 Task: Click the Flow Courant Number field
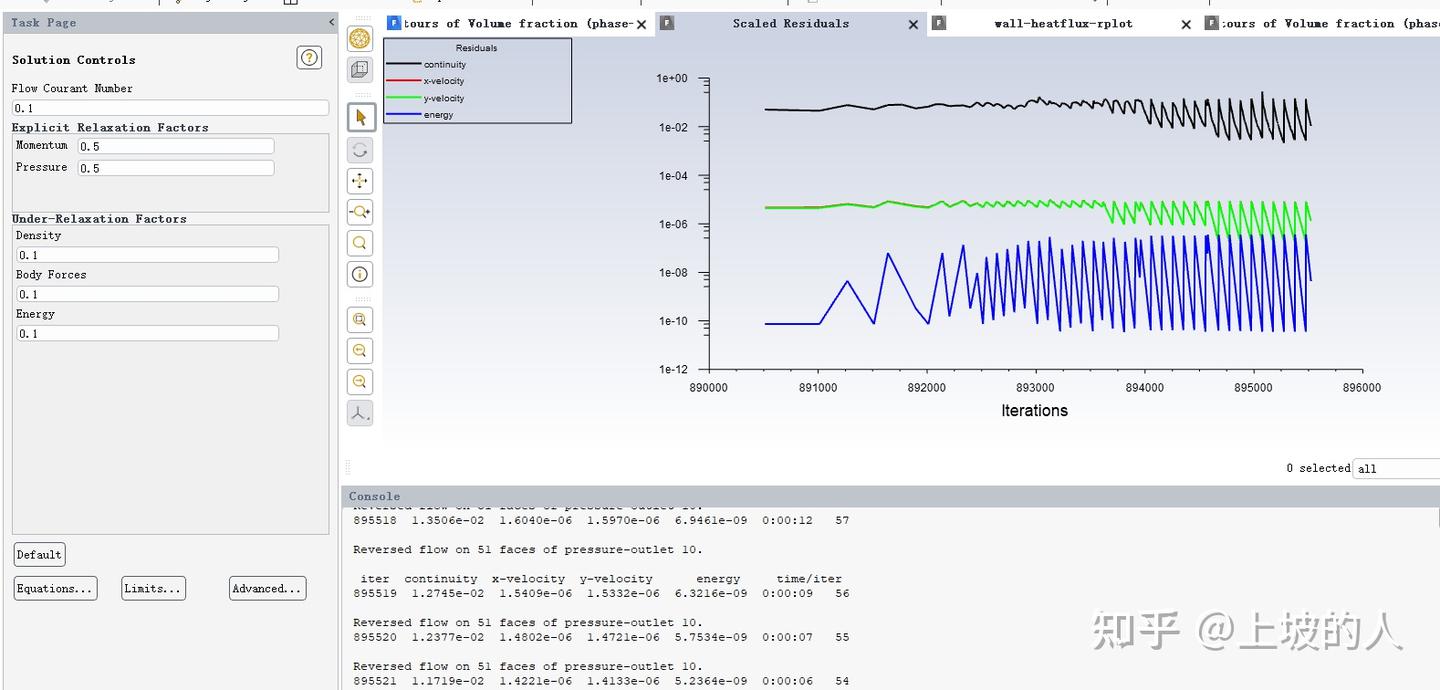(x=170, y=108)
